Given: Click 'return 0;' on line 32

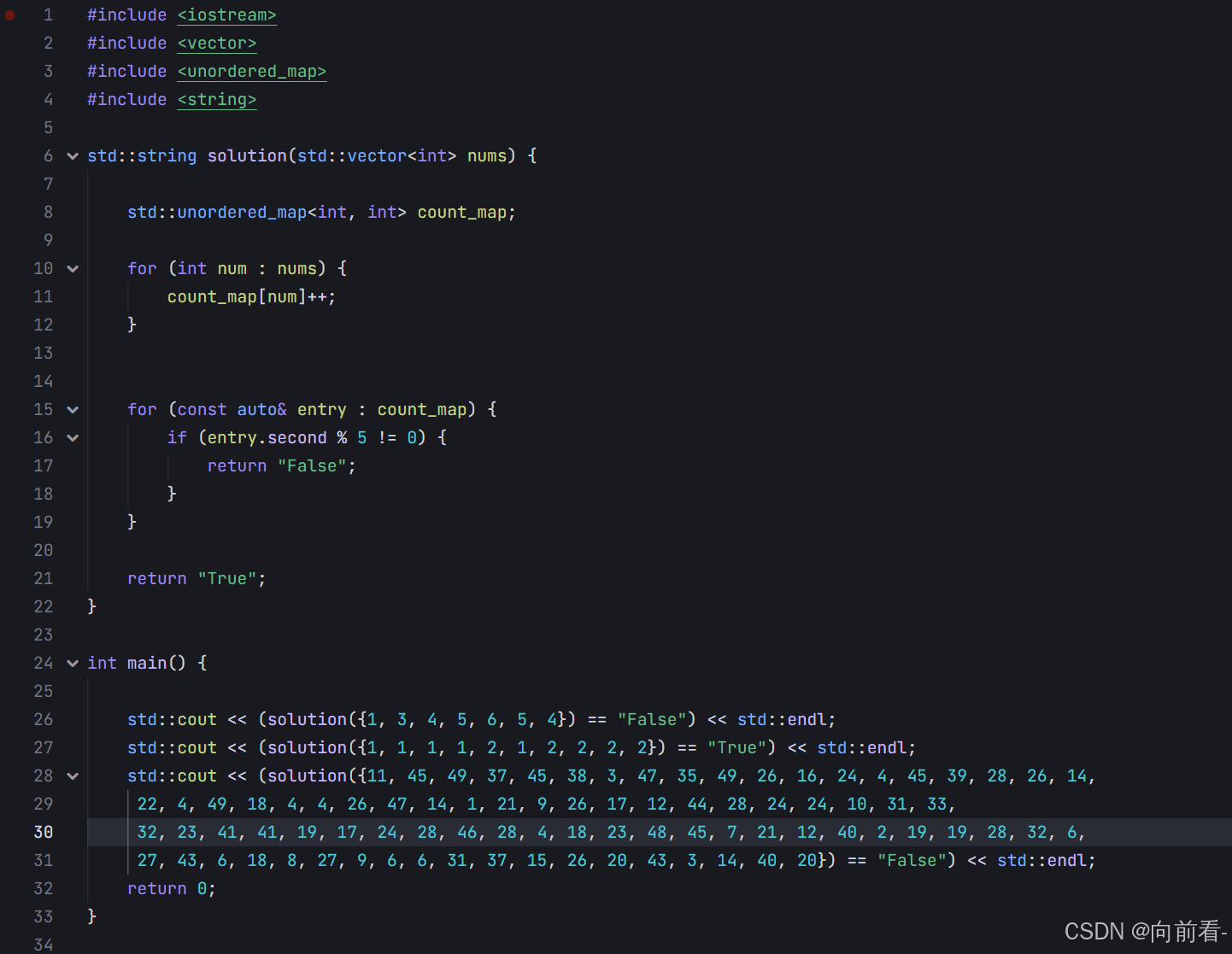Looking at the screenshot, I should 172,889.
